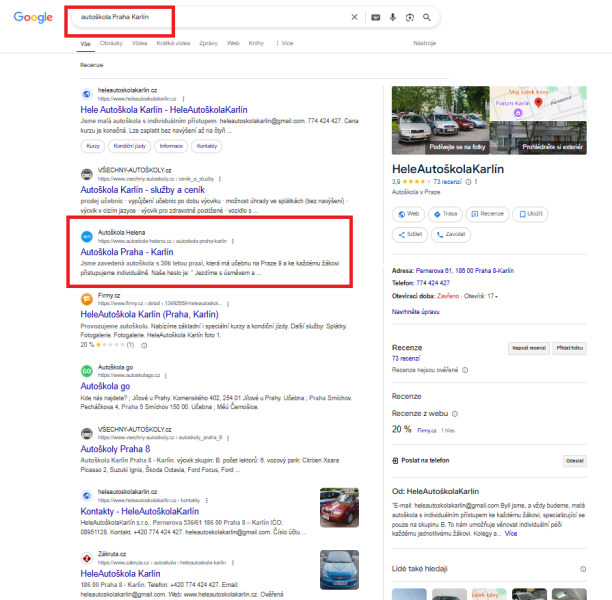The width and height of the screenshot is (612, 600).
Task: Open Kontakty - HeleAutoškolaKarlín result
Action: point(140,511)
